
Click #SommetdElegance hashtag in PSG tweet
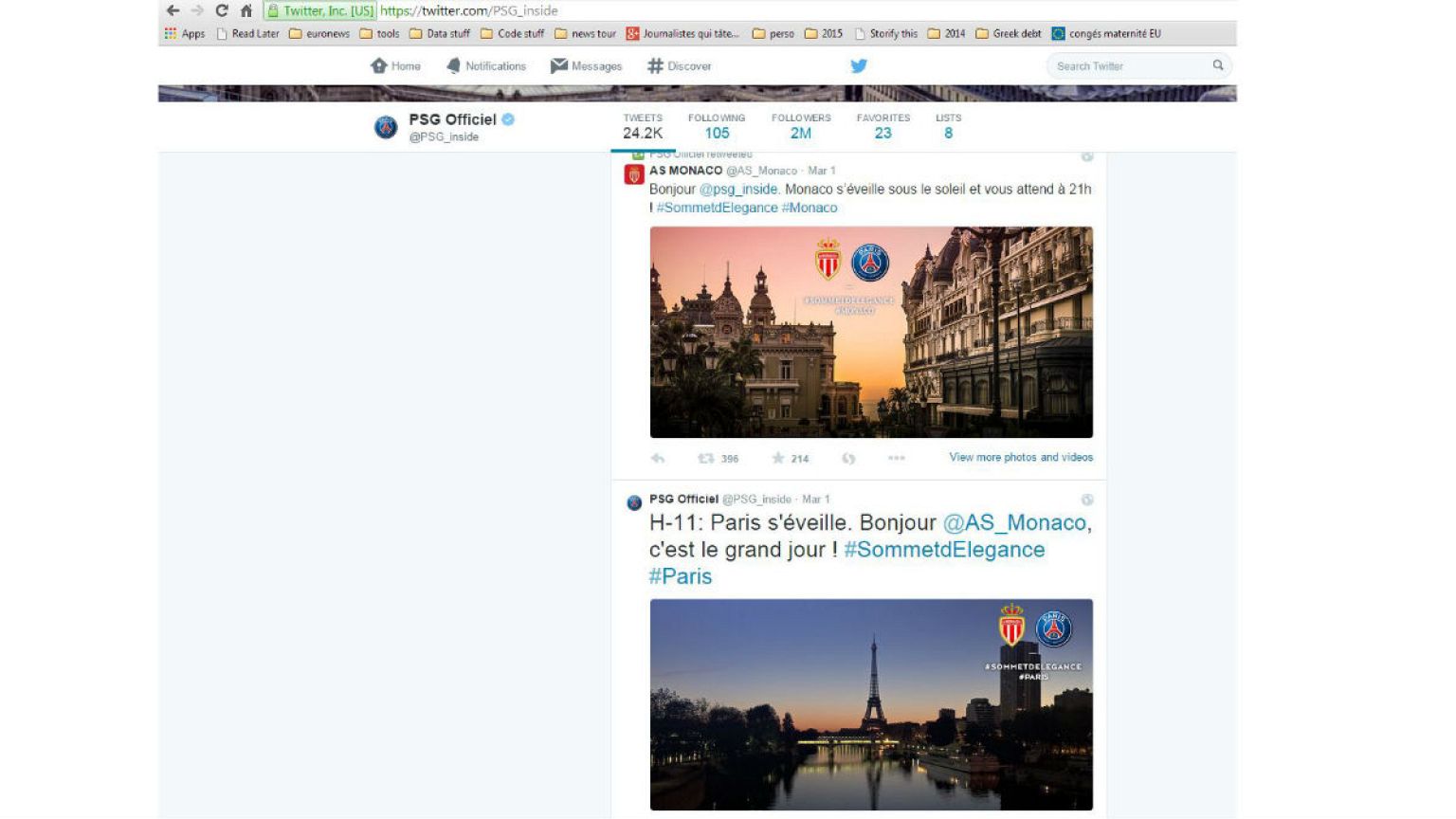944,550
